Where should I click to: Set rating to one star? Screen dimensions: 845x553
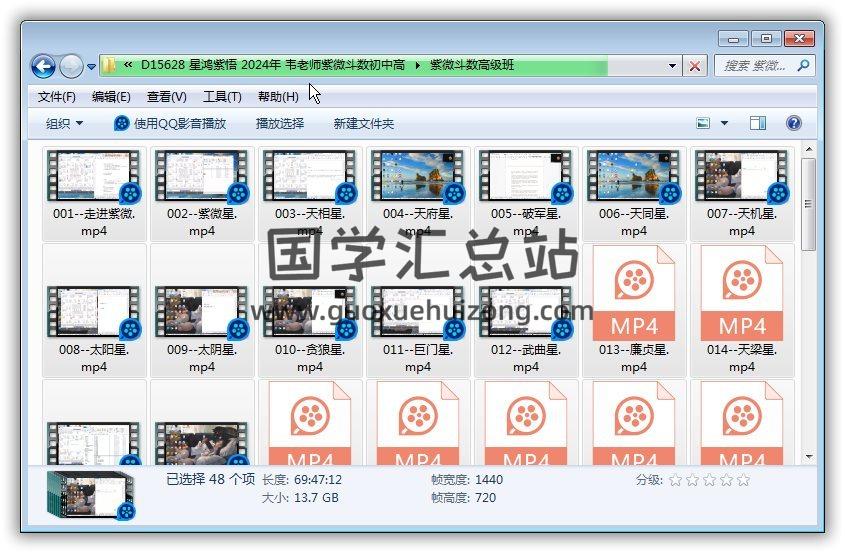pos(675,480)
